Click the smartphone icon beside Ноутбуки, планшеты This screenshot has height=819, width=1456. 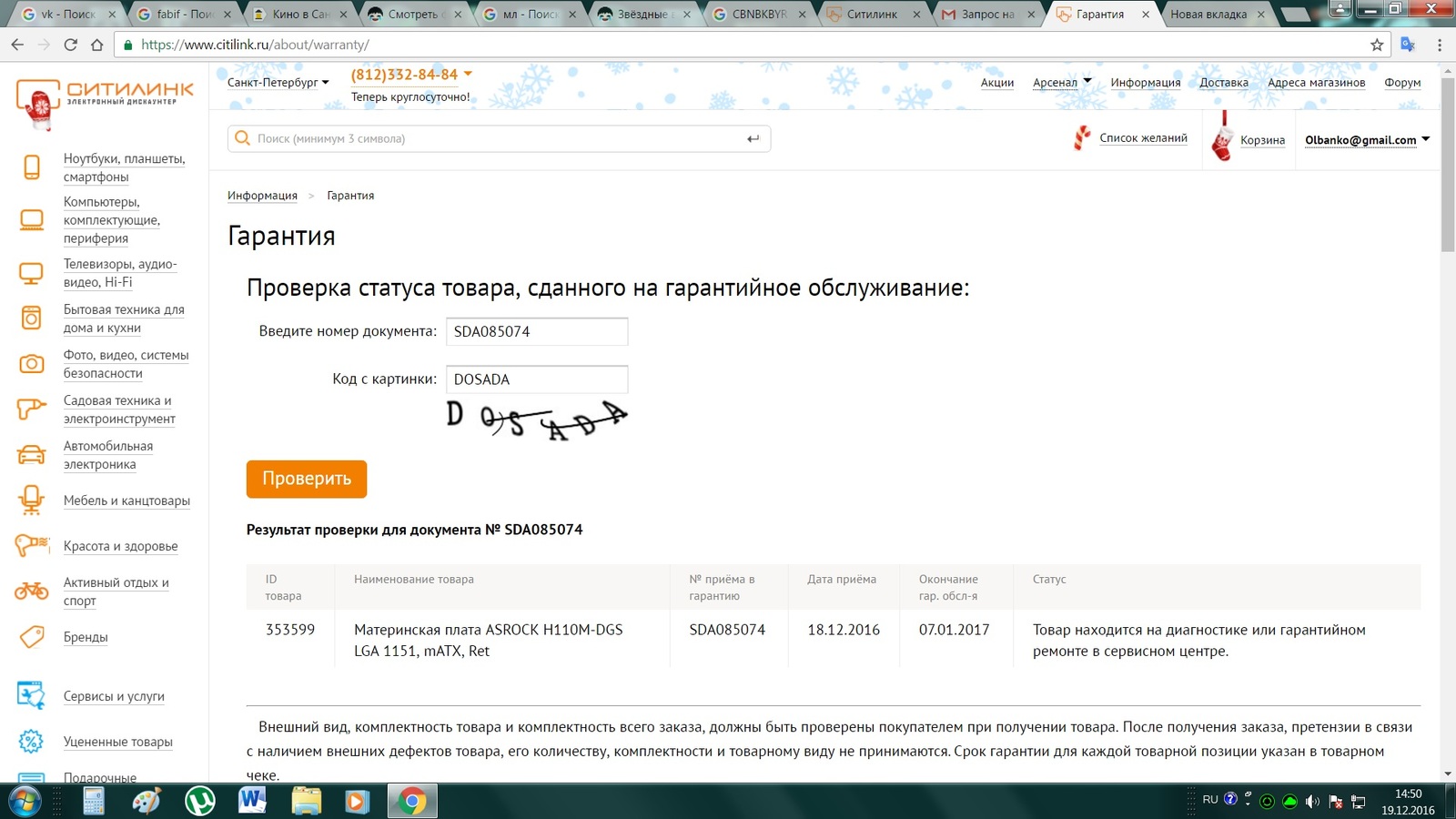click(x=32, y=167)
